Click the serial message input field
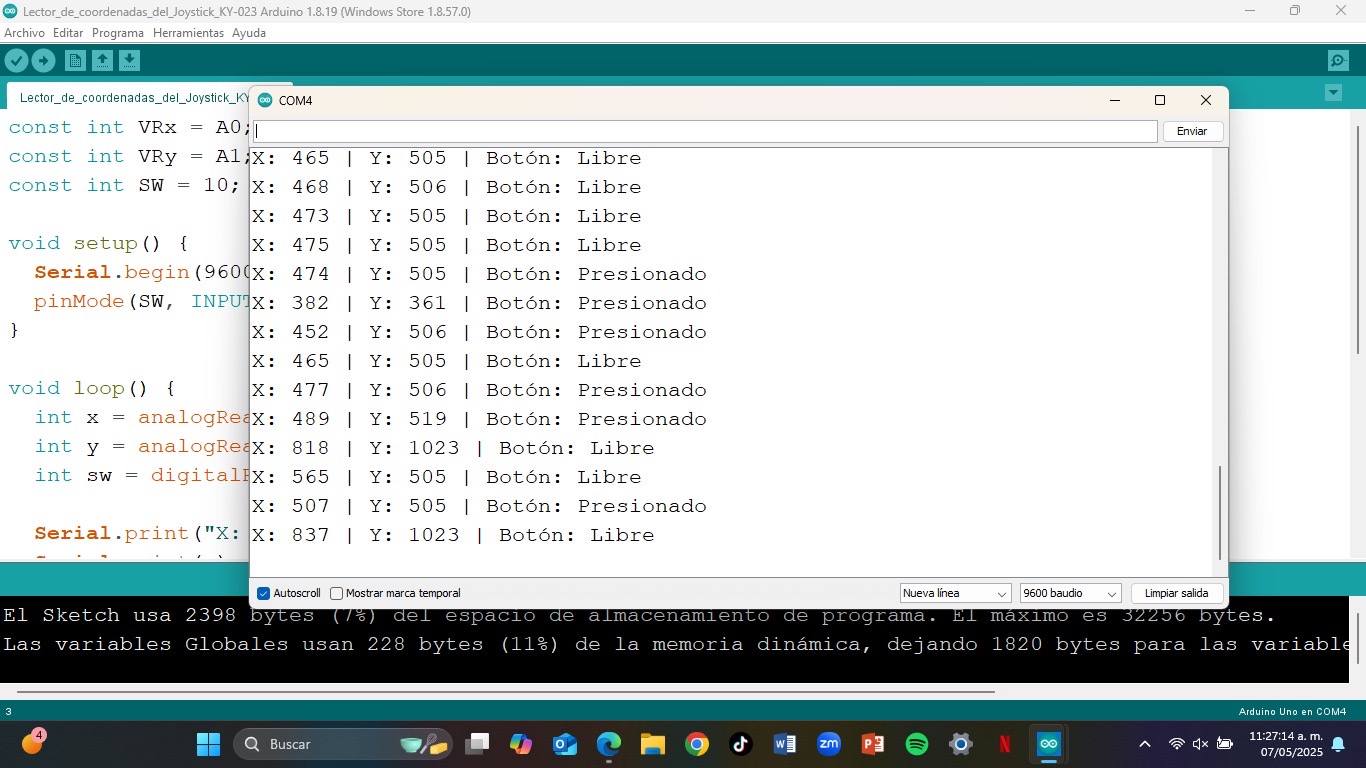Viewport: 1366px width, 768px height. click(x=704, y=131)
